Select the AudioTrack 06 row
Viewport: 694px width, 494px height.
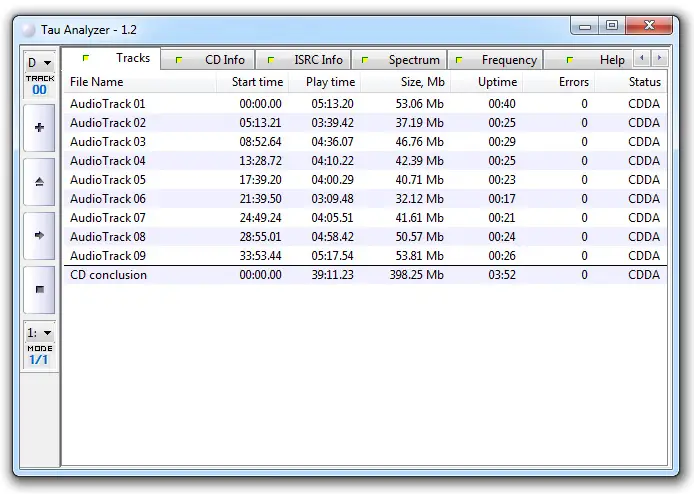point(365,199)
